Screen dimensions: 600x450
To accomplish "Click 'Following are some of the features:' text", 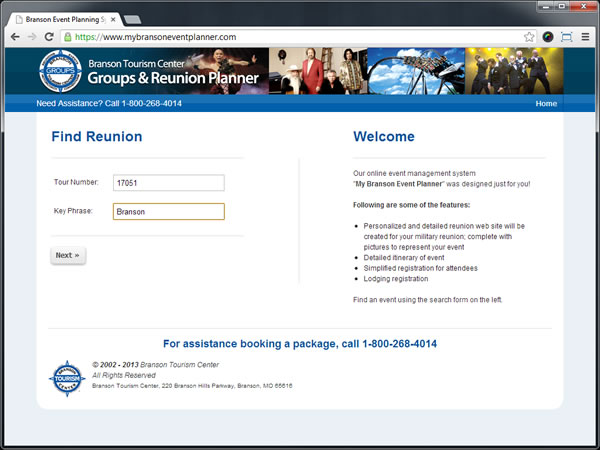I will 411,205.
